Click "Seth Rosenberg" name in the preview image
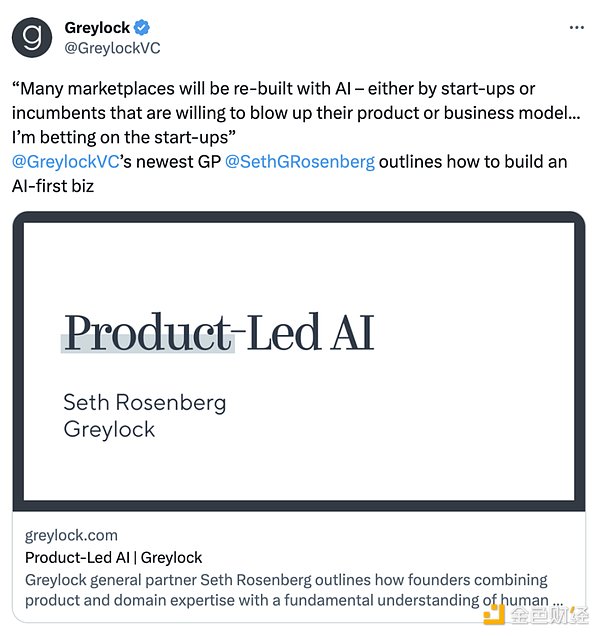Image resolution: width=600 pixels, height=636 pixels. (x=145, y=403)
